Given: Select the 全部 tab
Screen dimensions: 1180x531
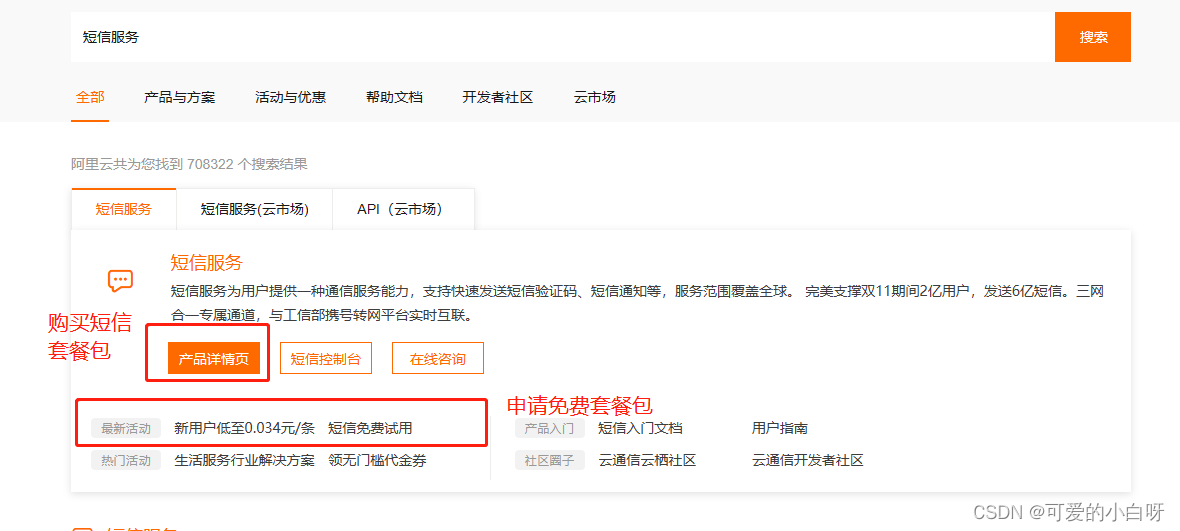Looking at the screenshot, I should [x=90, y=97].
